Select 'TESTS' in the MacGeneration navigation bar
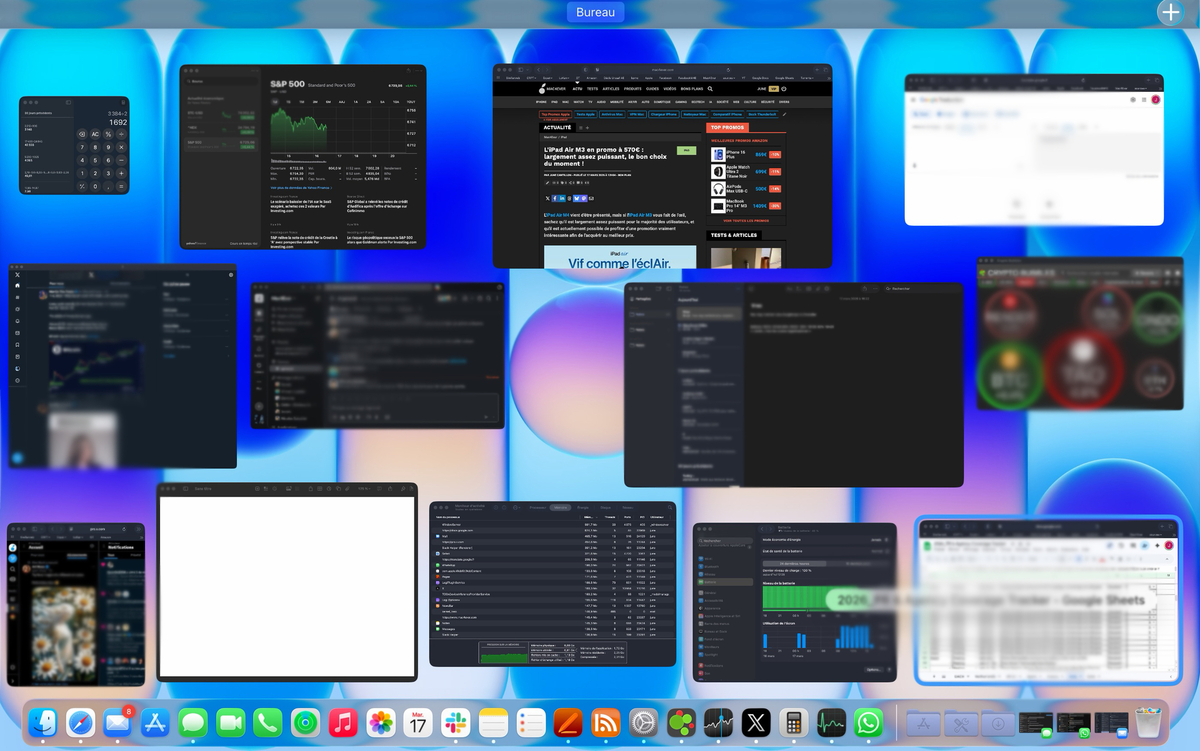 click(x=592, y=89)
